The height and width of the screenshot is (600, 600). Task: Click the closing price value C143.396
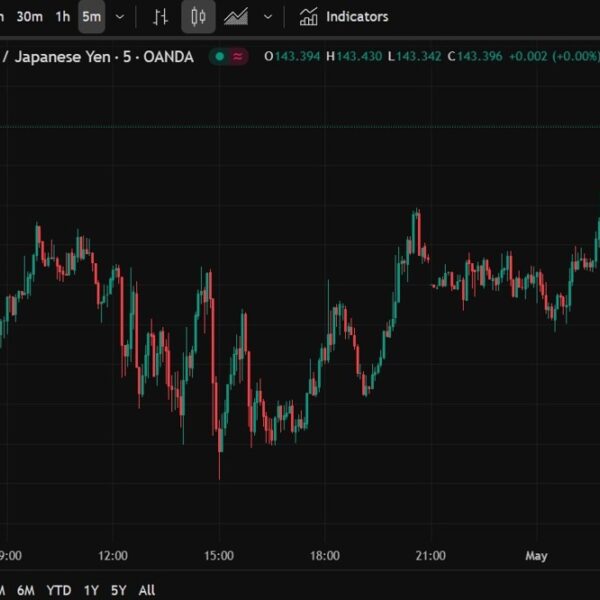tap(471, 57)
